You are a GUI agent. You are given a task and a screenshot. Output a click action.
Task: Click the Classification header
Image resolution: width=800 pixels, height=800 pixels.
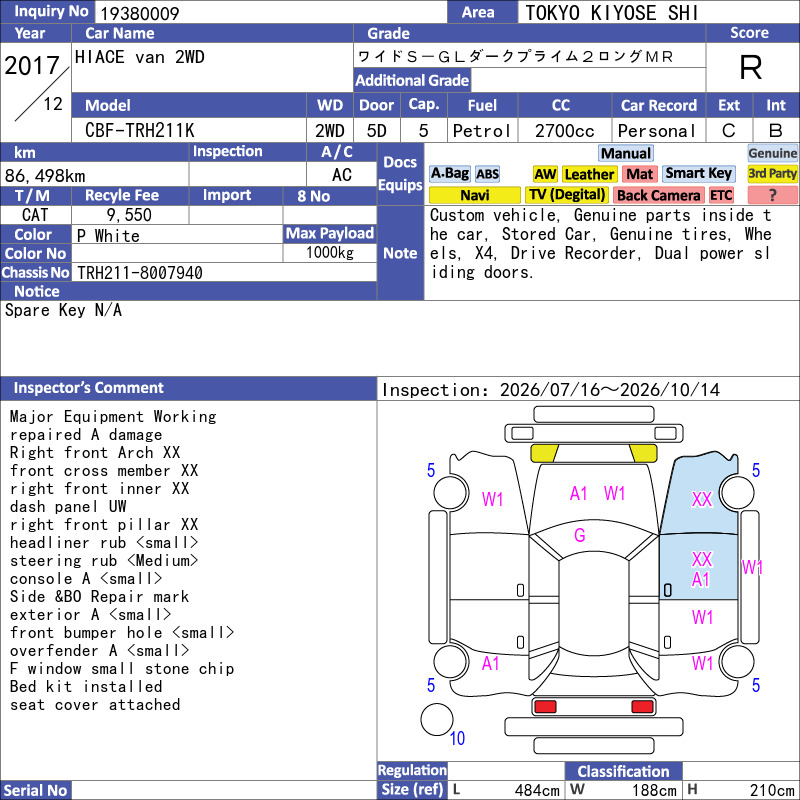click(x=623, y=771)
